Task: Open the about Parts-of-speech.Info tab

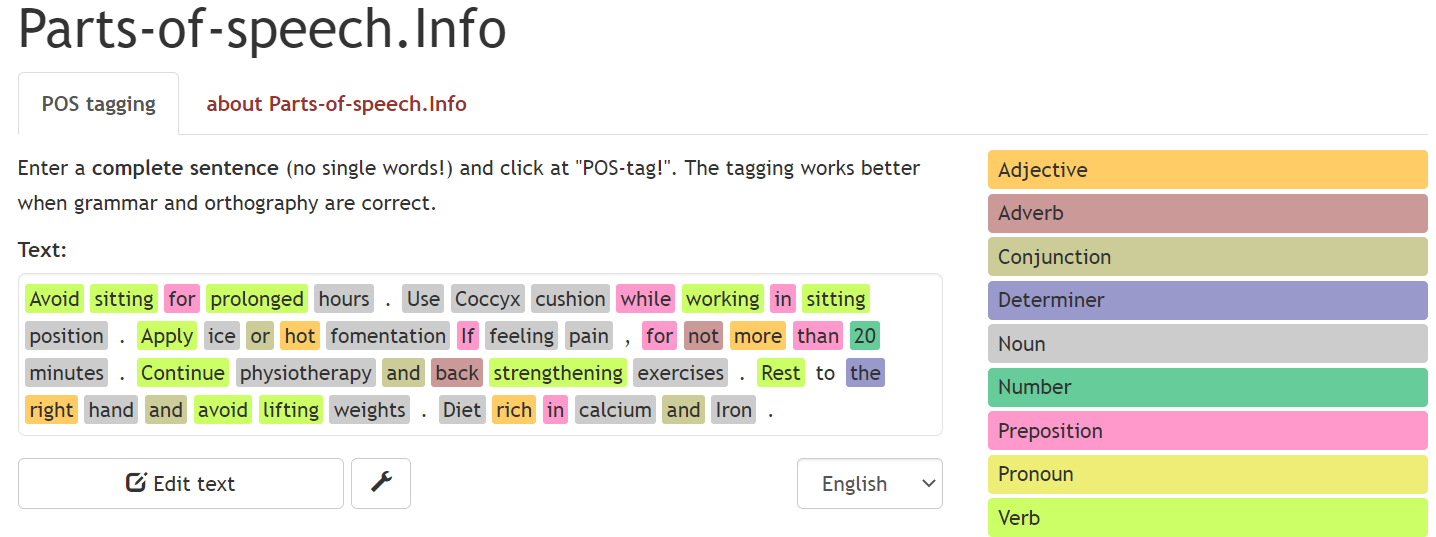Action: (336, 104)
